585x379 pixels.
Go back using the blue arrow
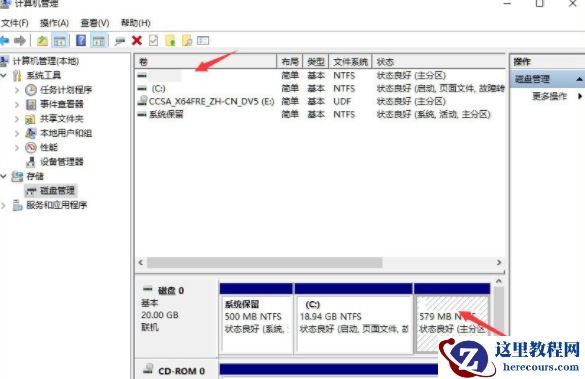(x=4, y=40)
